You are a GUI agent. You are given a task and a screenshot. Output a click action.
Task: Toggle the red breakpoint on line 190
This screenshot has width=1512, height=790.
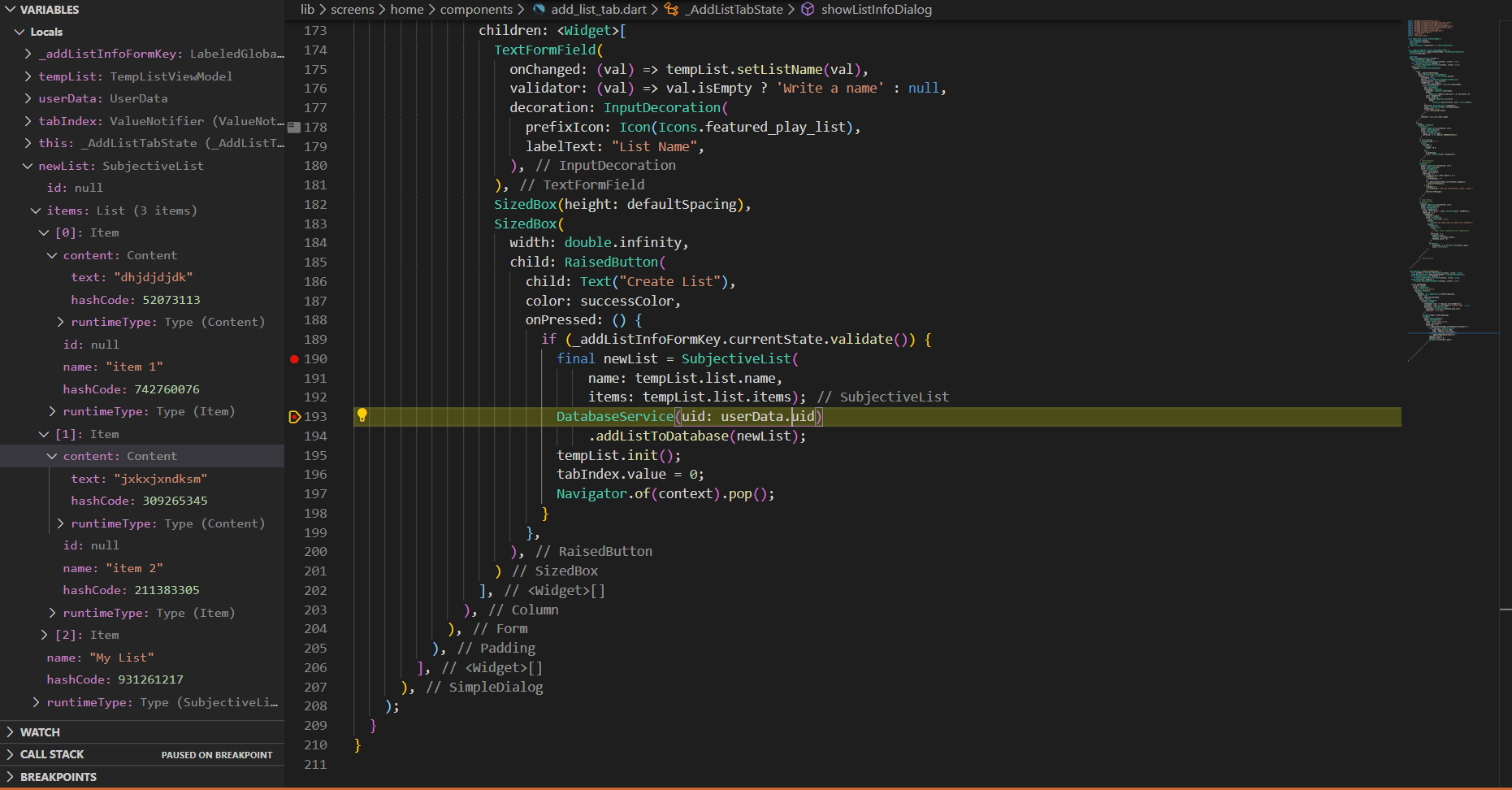[x=294, y=359]
